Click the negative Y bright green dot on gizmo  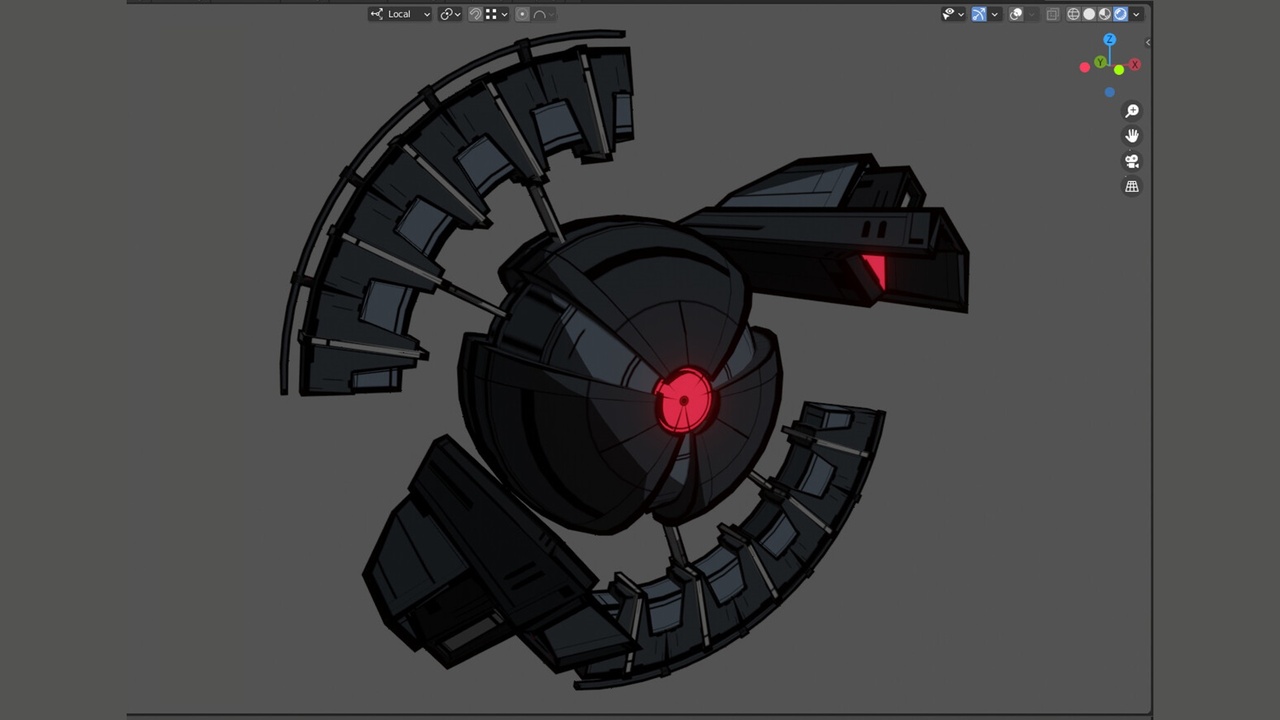pyautogui.click(x=1119, y=70)
